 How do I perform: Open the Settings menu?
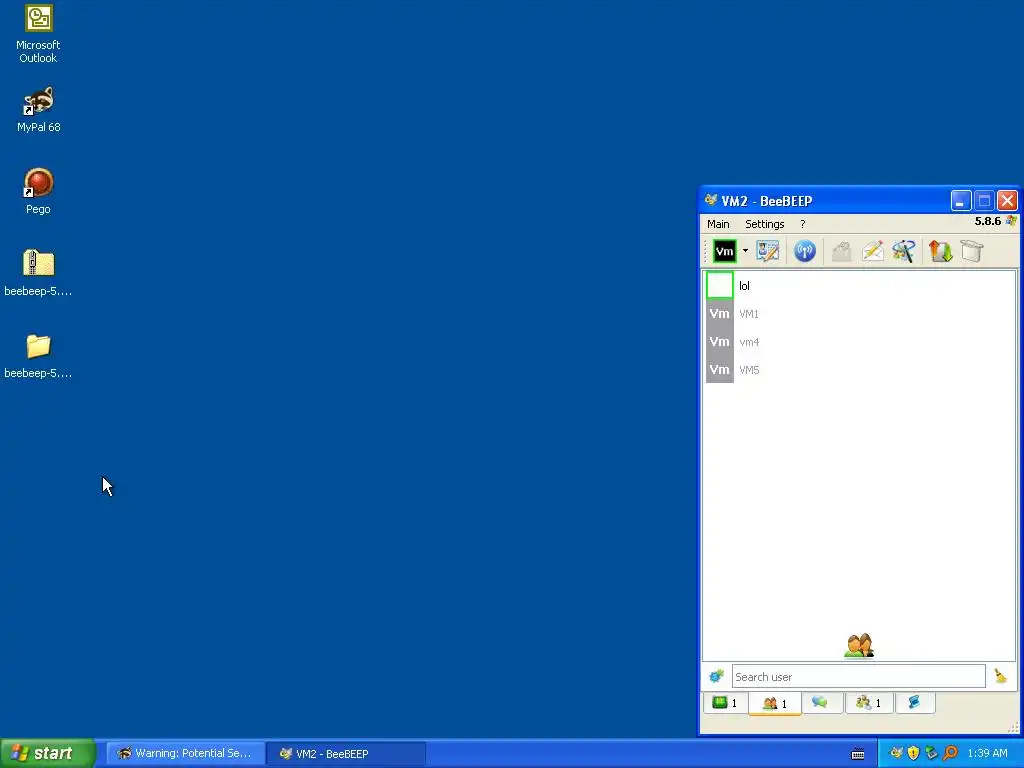(x=765, y=224)
